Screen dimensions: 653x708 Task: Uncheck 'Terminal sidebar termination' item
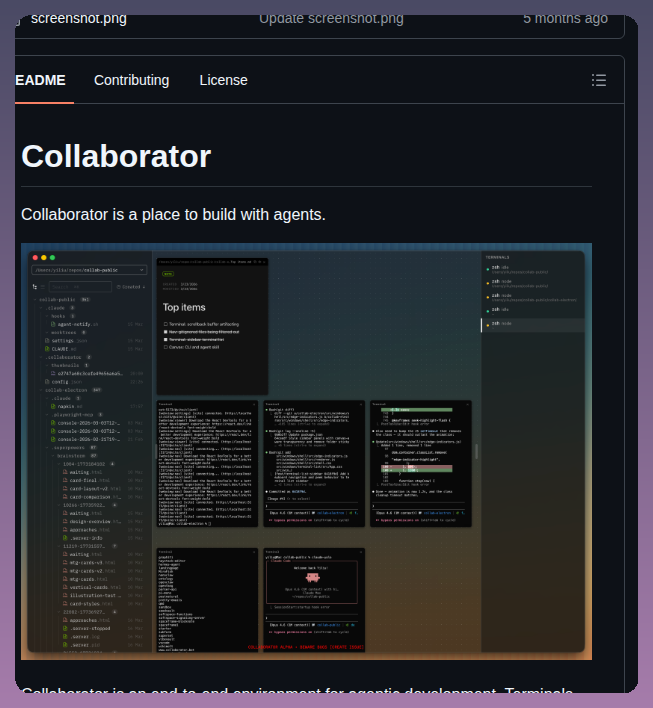coord(166,340)
